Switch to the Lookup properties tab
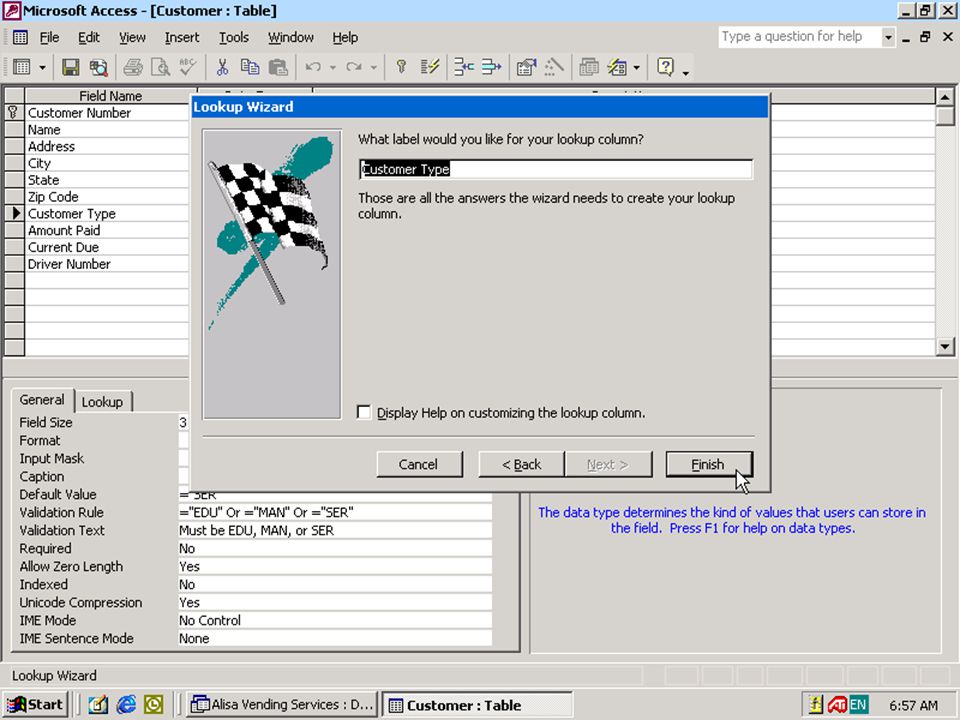The height and width of the screenshot is (720, 960). coord(102,402)
